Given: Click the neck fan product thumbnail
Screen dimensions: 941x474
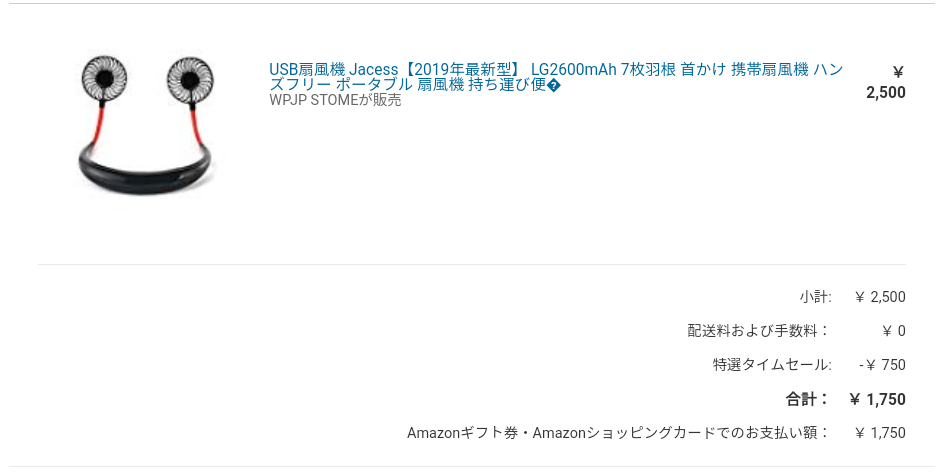Looking at the screenshot, I should coord(146,125).
